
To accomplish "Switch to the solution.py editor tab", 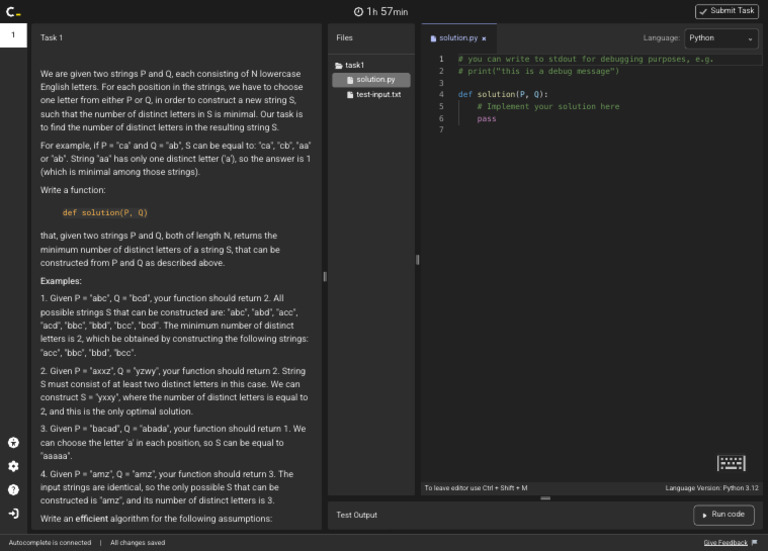I will point(457,38).
